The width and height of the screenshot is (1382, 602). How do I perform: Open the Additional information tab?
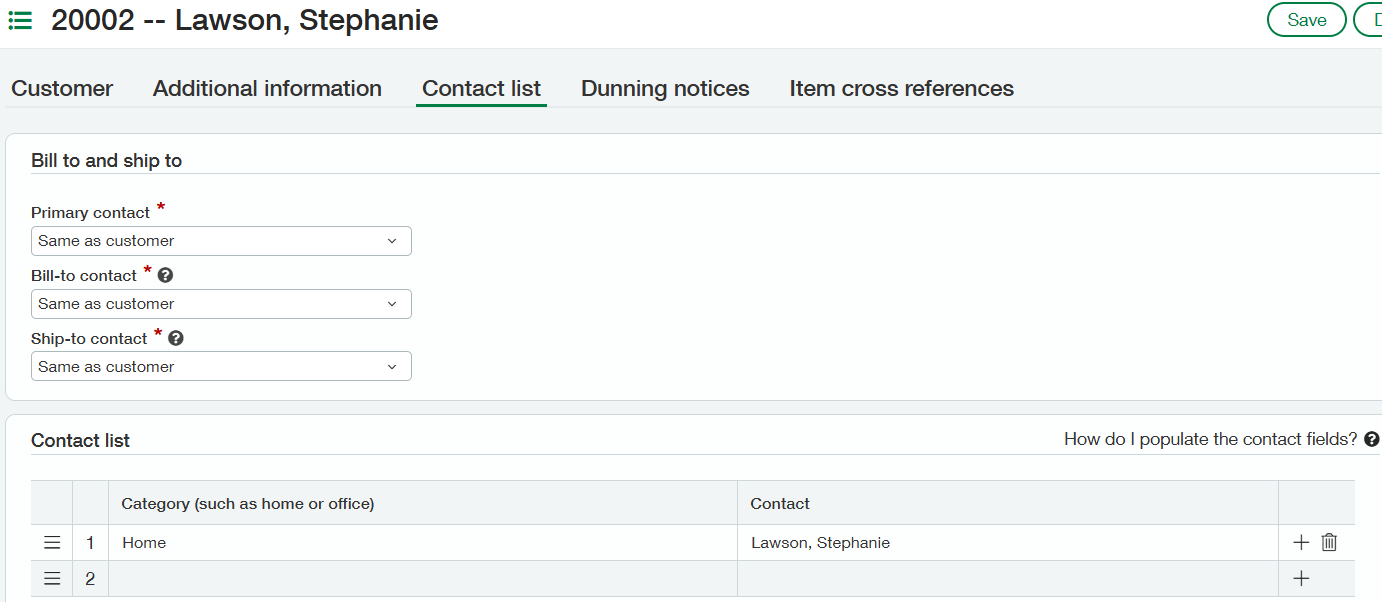[267, 88]
